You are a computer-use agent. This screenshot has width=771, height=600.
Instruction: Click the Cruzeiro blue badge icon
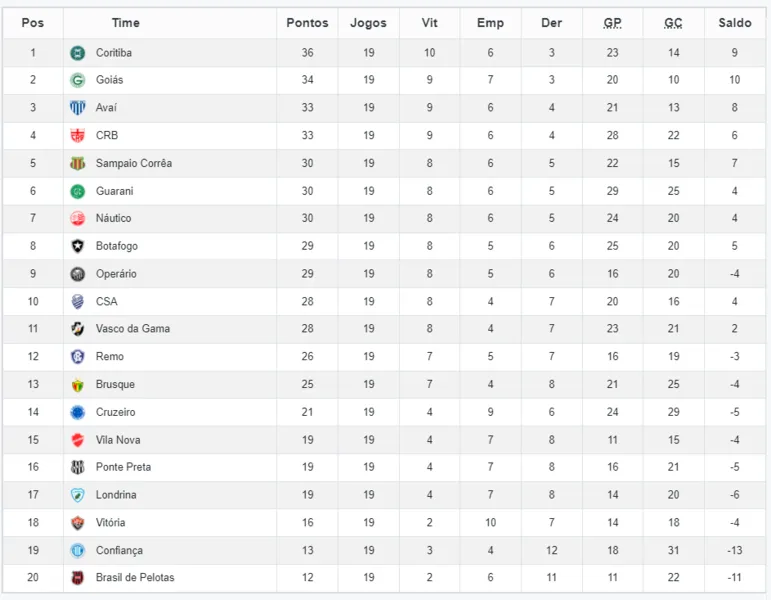[78, 412]
